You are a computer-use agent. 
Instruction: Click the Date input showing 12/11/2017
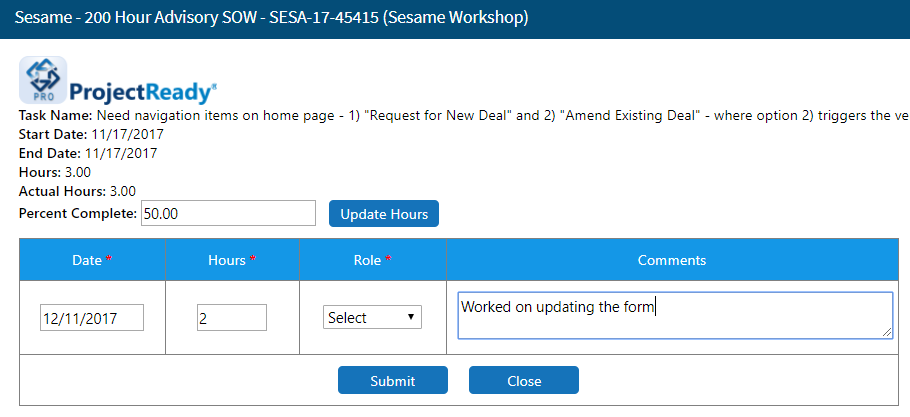tap(92, 318)
